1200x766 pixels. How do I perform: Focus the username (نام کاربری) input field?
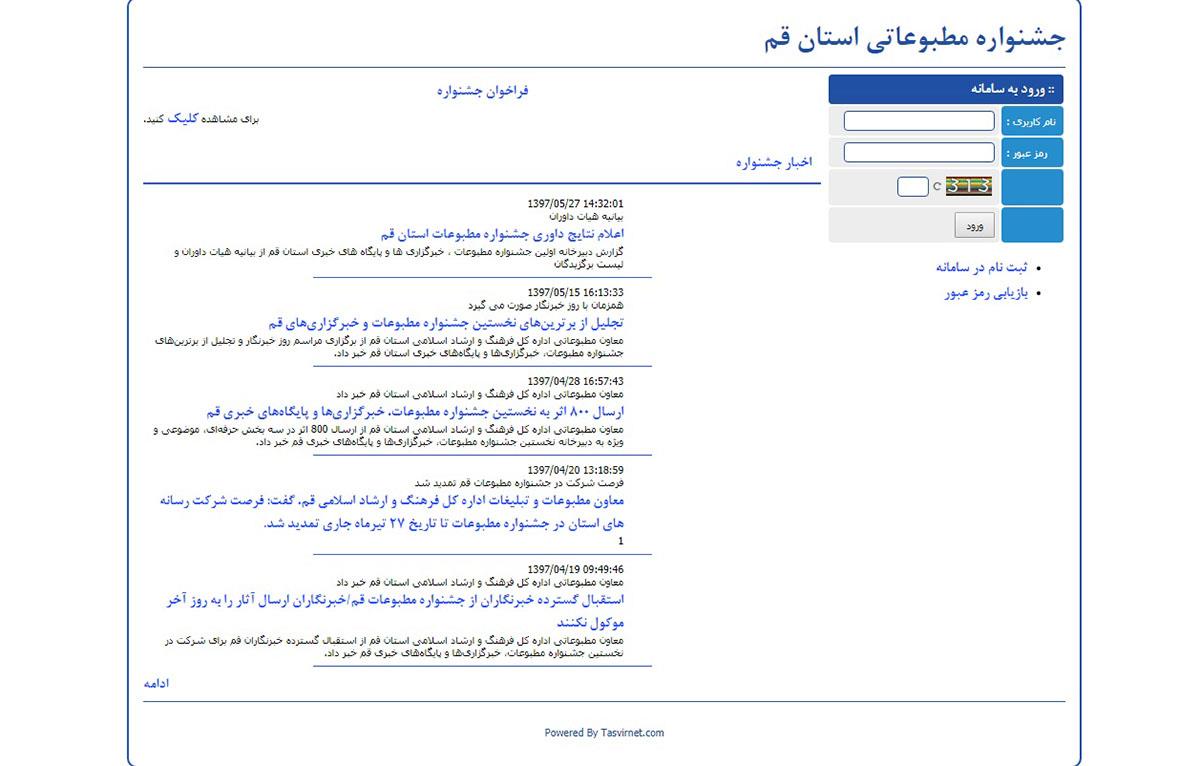(x=919, y=121)
